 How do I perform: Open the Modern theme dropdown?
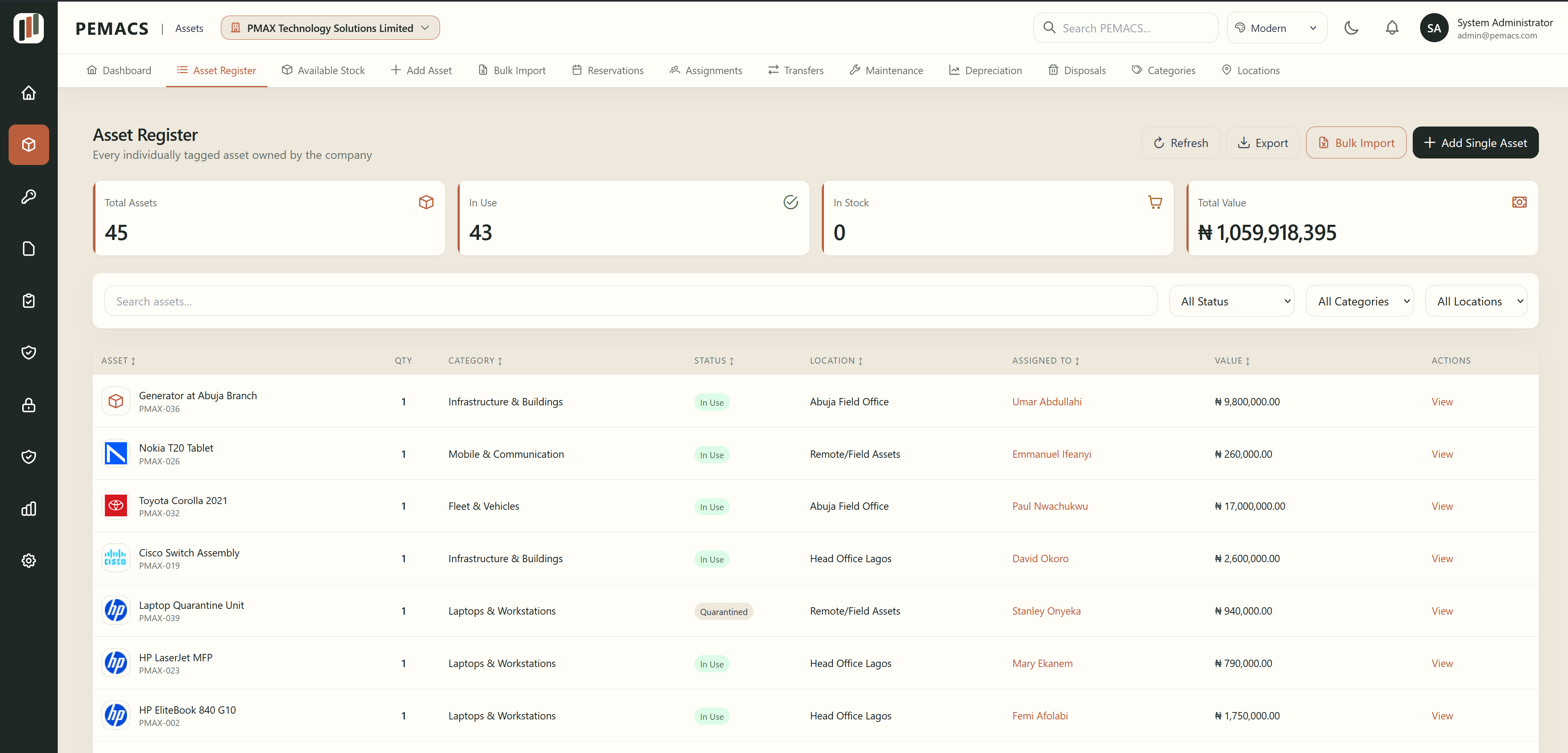point(1276,28)
